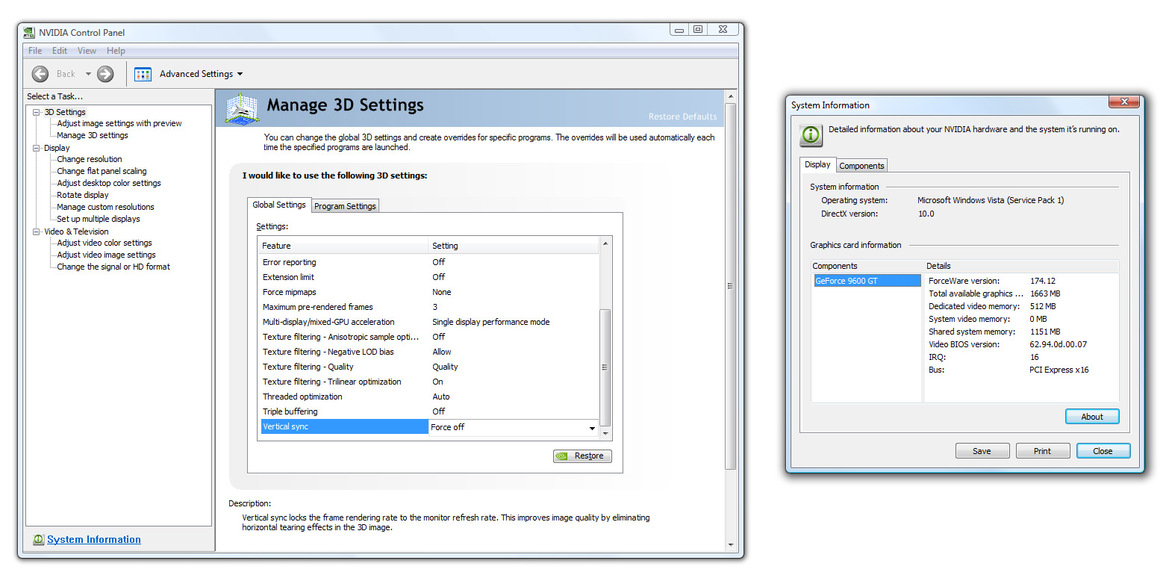Screen dimensions: 1169x578
Task: Click the settings list scroll down arrow
Action: click(605, 433)
